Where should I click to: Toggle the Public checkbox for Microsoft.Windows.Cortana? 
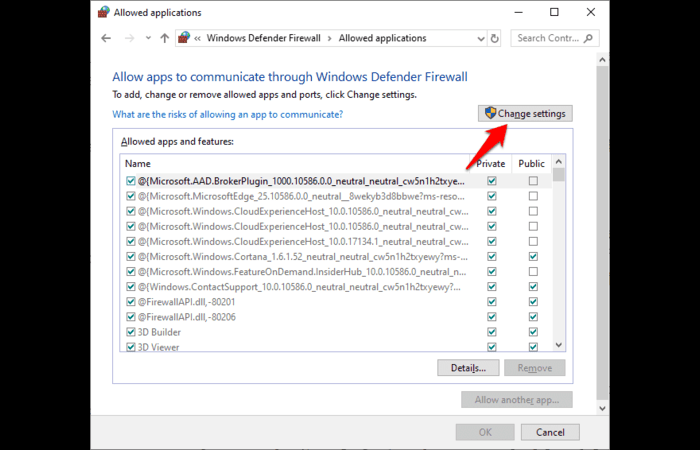coord(533,257)
